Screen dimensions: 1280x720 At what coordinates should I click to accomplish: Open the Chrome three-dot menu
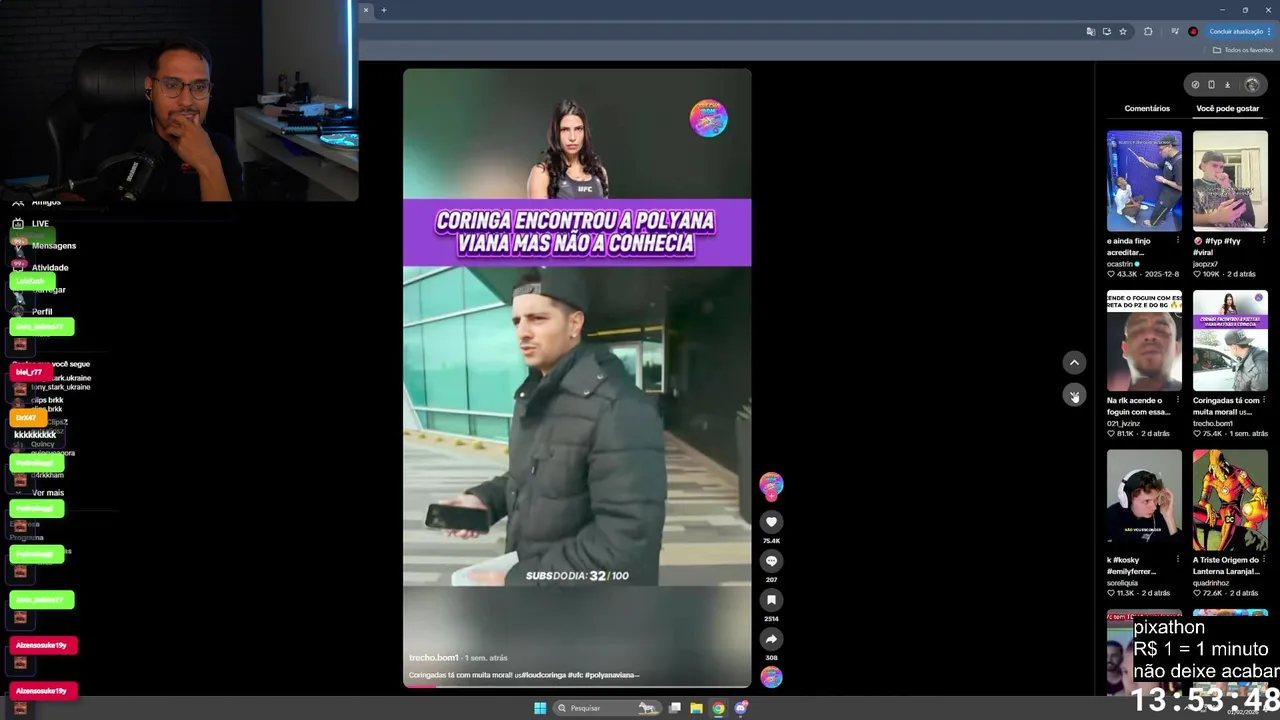[1269, 31]
